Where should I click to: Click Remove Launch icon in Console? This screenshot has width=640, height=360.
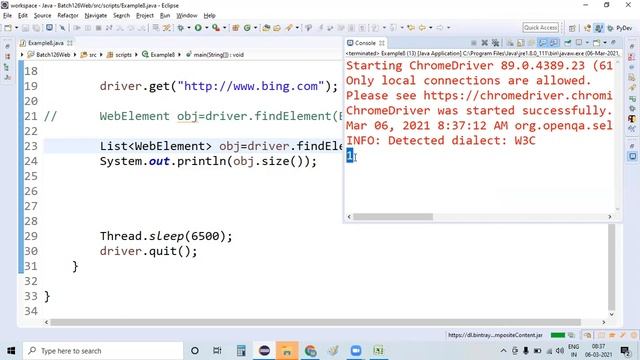(x=484, y=43)
